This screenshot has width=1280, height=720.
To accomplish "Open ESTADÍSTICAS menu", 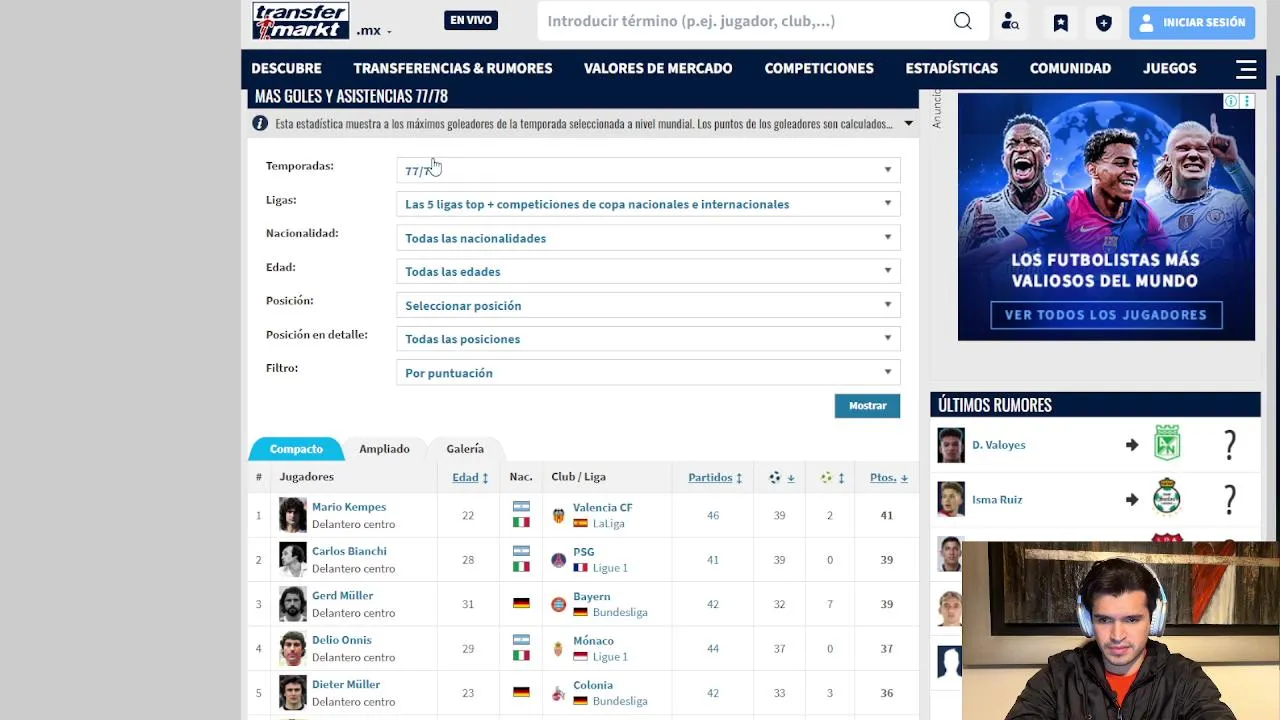I will (951, 68).
